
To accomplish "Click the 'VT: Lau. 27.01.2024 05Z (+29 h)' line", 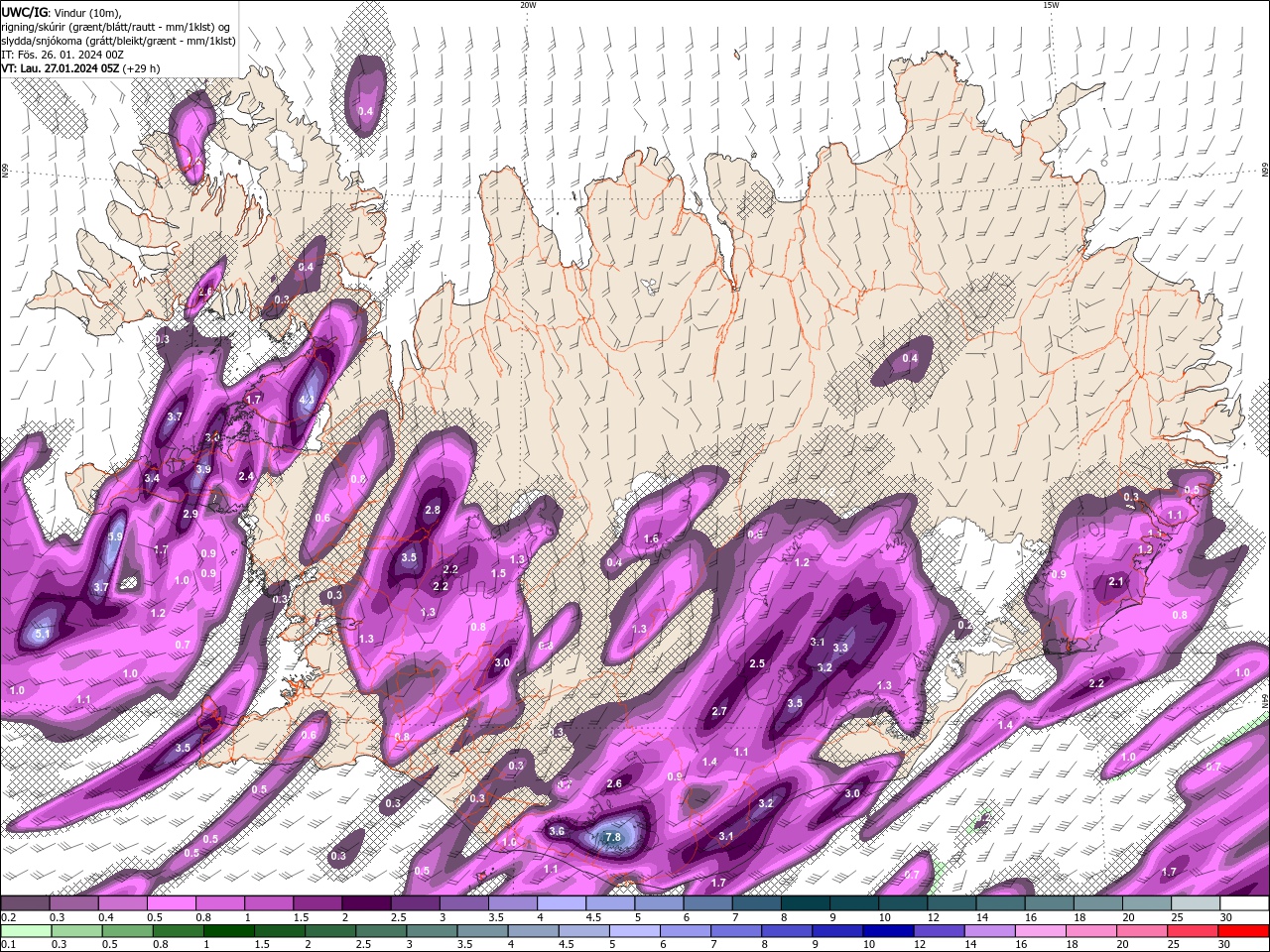I will click(81, 68).
